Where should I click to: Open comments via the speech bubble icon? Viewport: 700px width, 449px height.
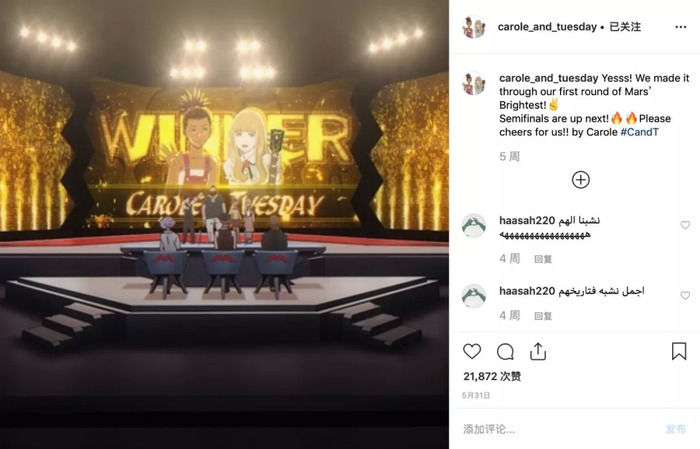[x=505, y=352]
